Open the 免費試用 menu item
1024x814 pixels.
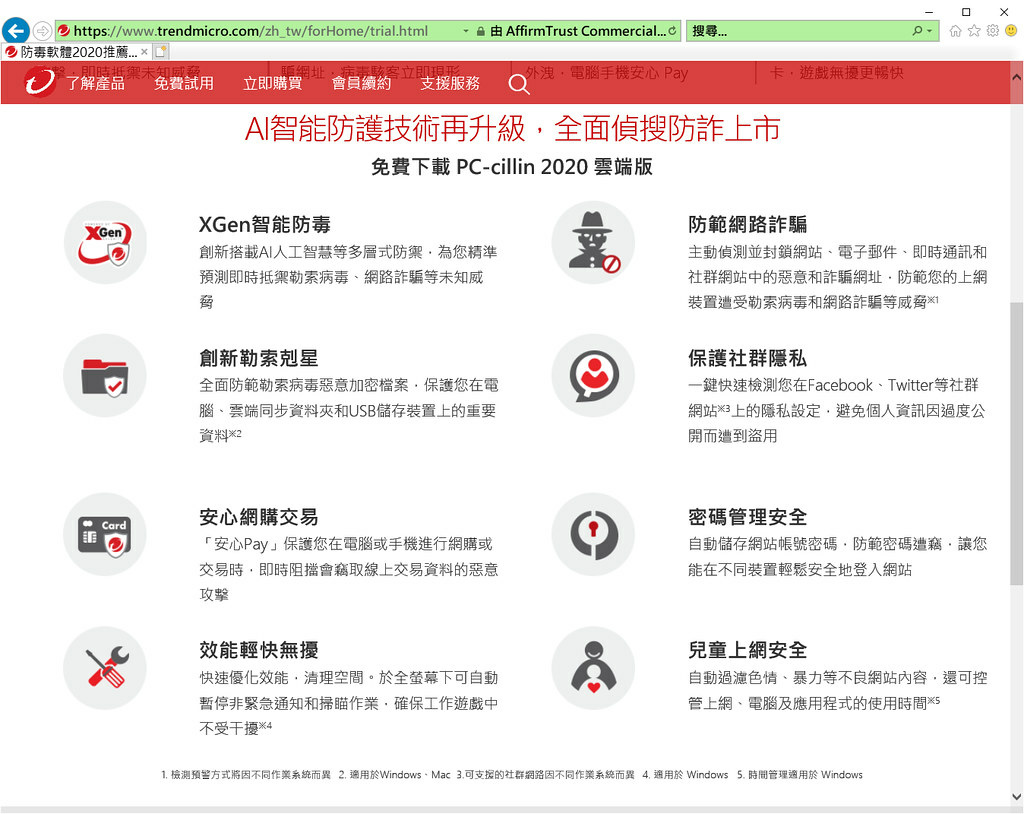184,83
